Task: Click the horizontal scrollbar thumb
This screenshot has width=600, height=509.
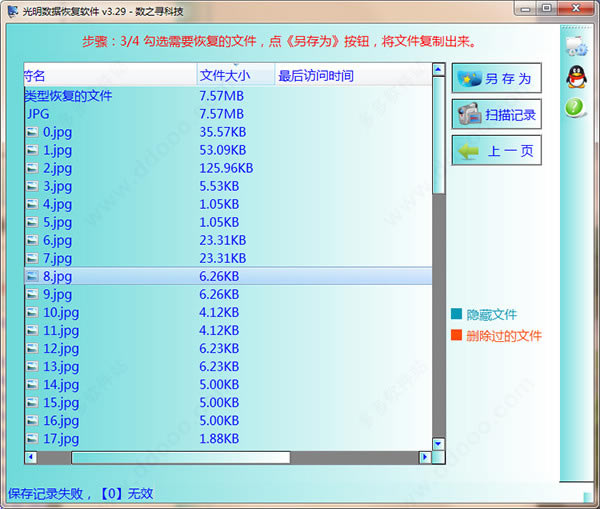Action: pos(181,457)
